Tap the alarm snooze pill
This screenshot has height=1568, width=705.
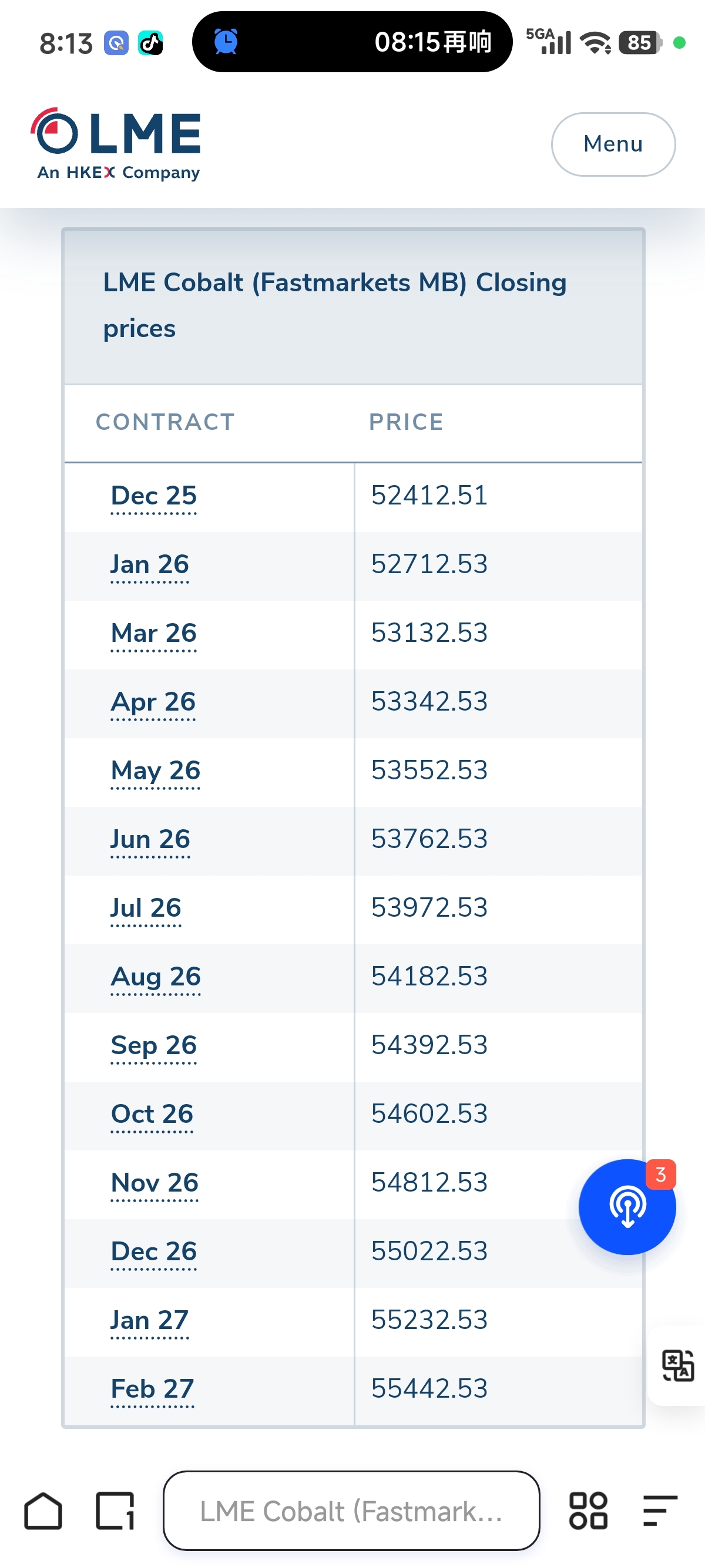(x=352, y=42)
